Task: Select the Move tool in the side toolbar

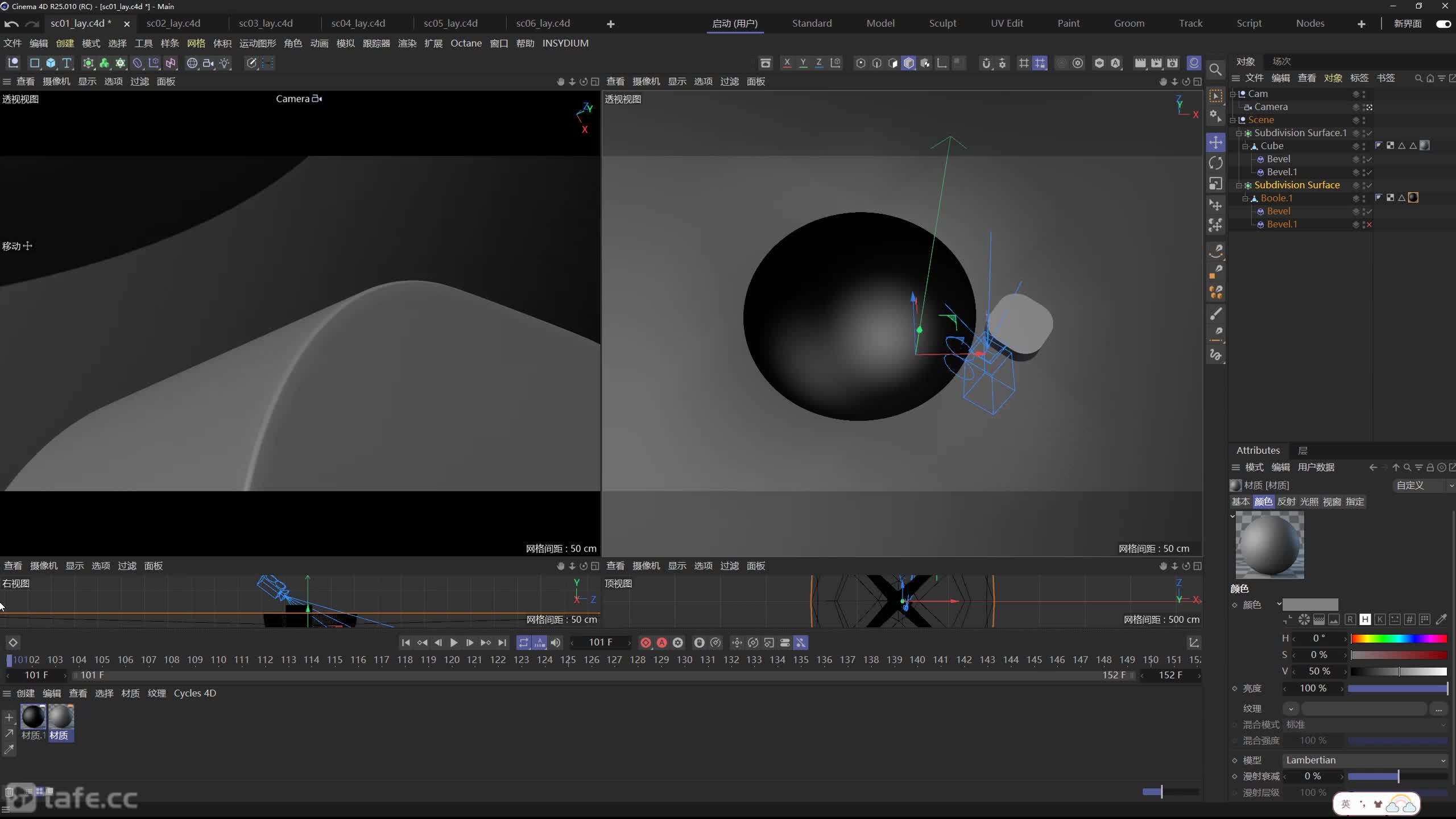Action: click(x=1215, y=142)
